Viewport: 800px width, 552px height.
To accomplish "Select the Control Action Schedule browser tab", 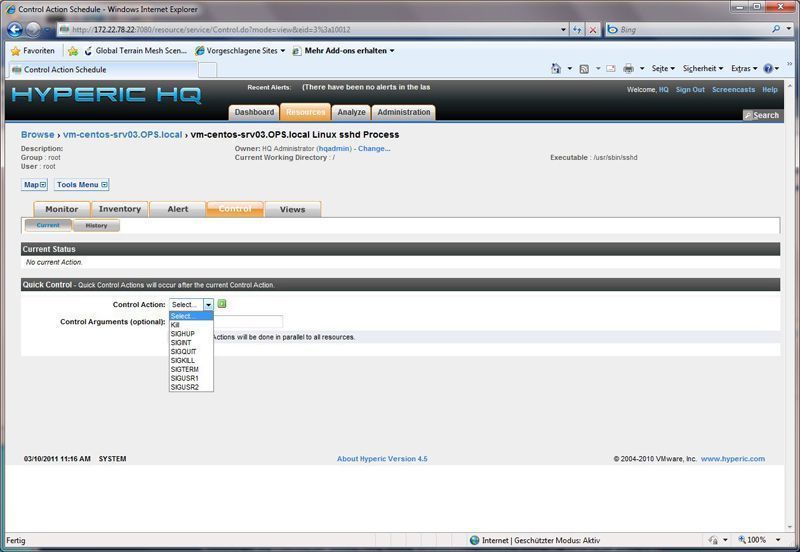I will point(102,69).
